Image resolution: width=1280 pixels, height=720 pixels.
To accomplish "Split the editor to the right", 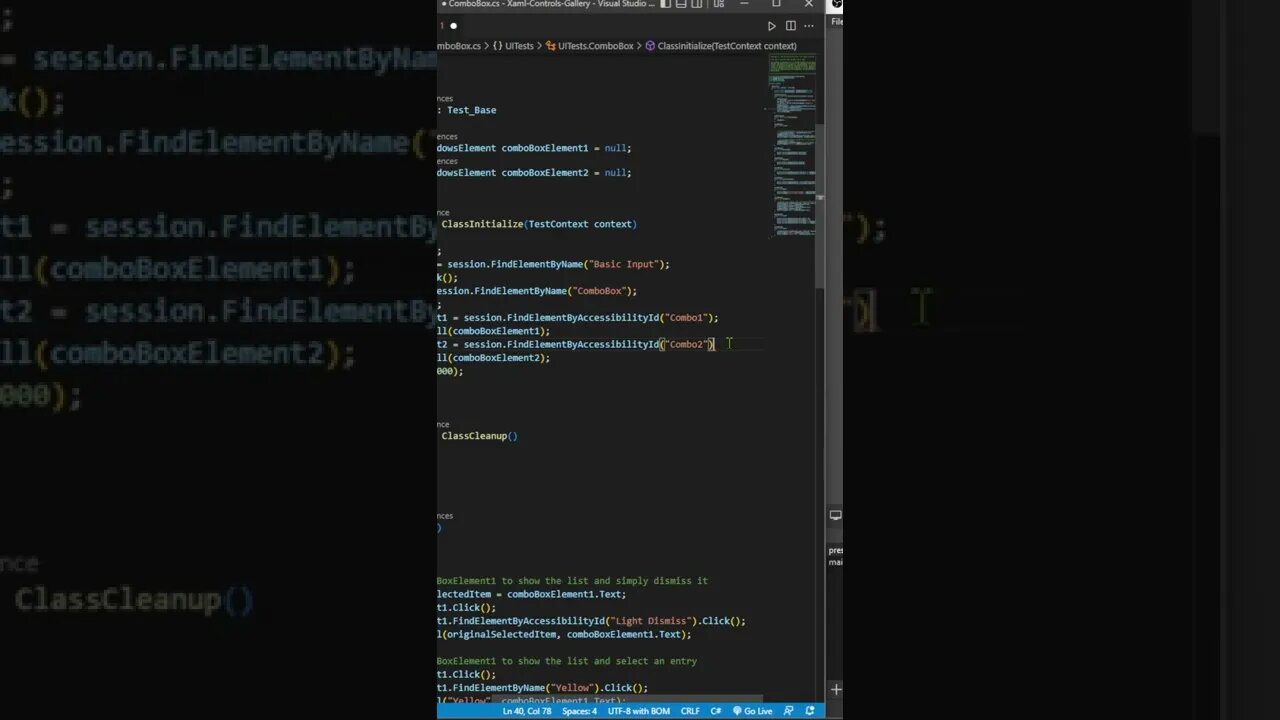I will 790,26.
